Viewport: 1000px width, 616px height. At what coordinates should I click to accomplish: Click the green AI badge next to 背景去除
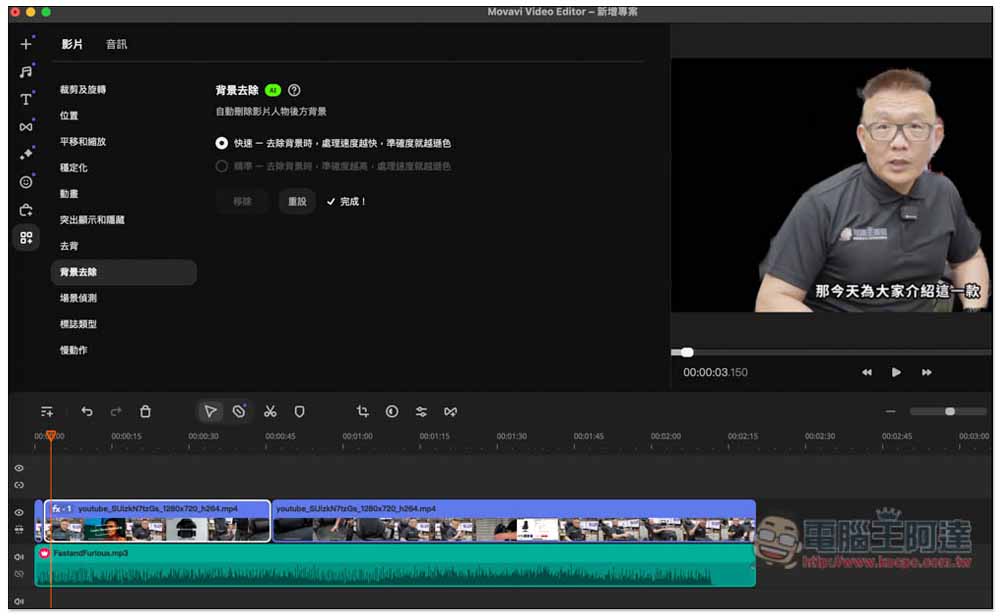tap(273, 91)
